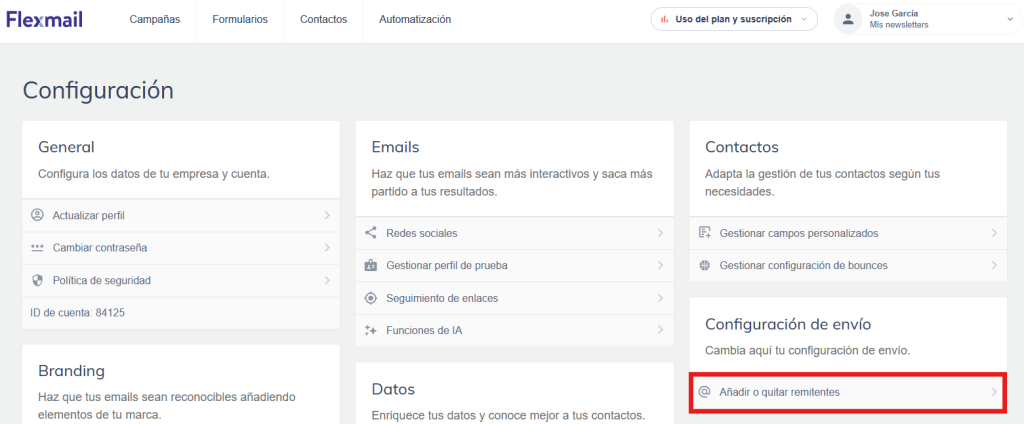Click the @ icon for Añadir o quitar remitentes
Viewport: 1024px width, 424px height.
tap(704, 392)
